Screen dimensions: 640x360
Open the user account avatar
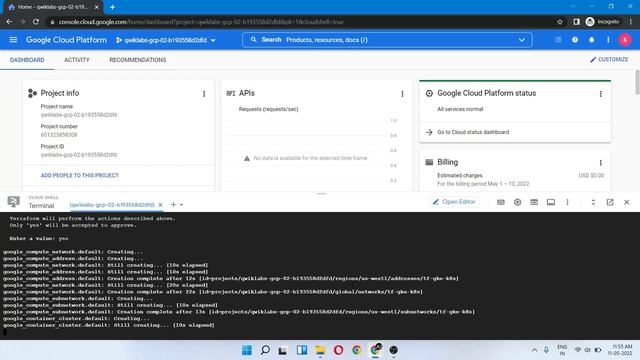tap(625, 40)
